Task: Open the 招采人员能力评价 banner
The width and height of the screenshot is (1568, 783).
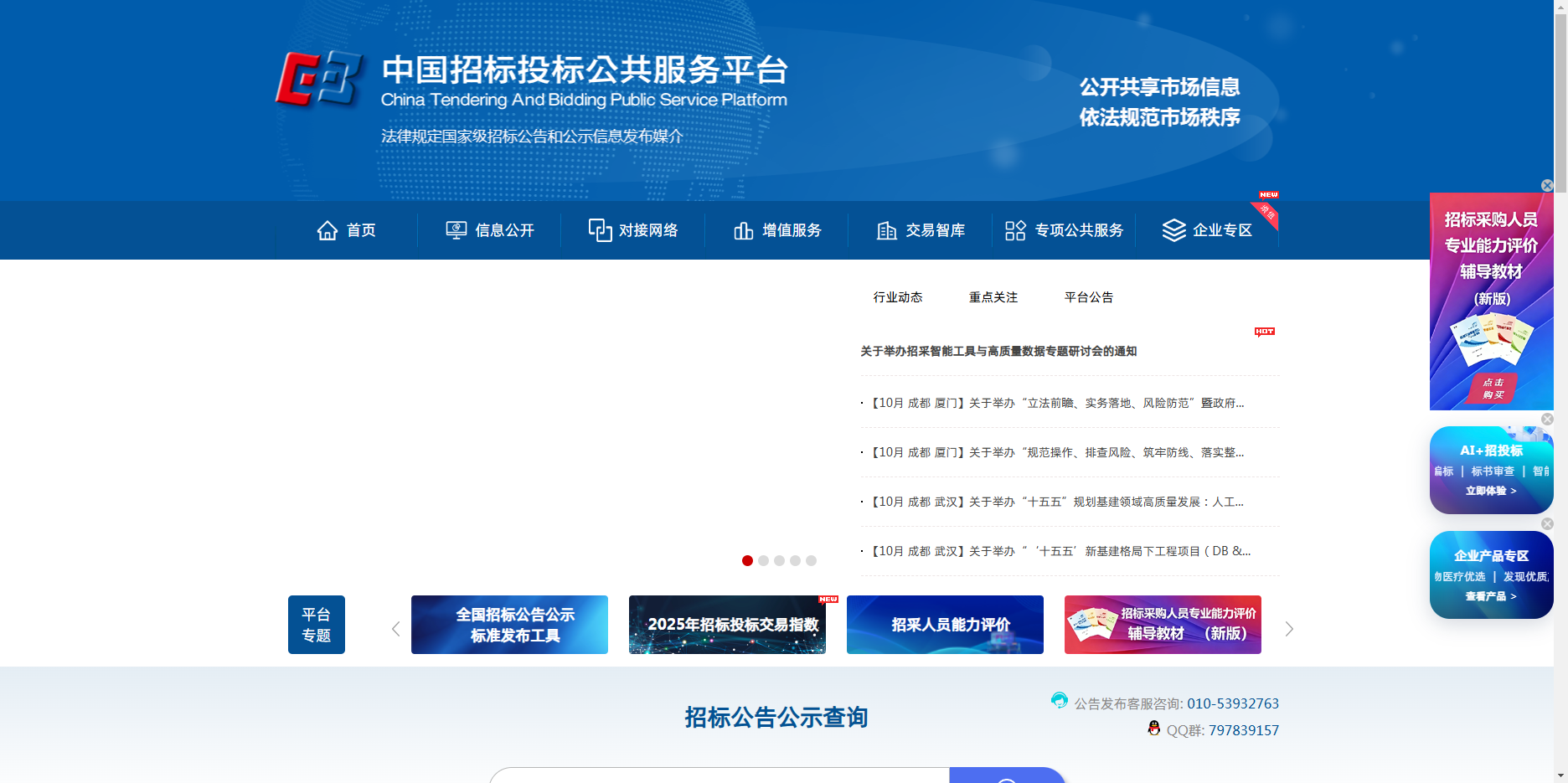Action: (x=945, y=625)
